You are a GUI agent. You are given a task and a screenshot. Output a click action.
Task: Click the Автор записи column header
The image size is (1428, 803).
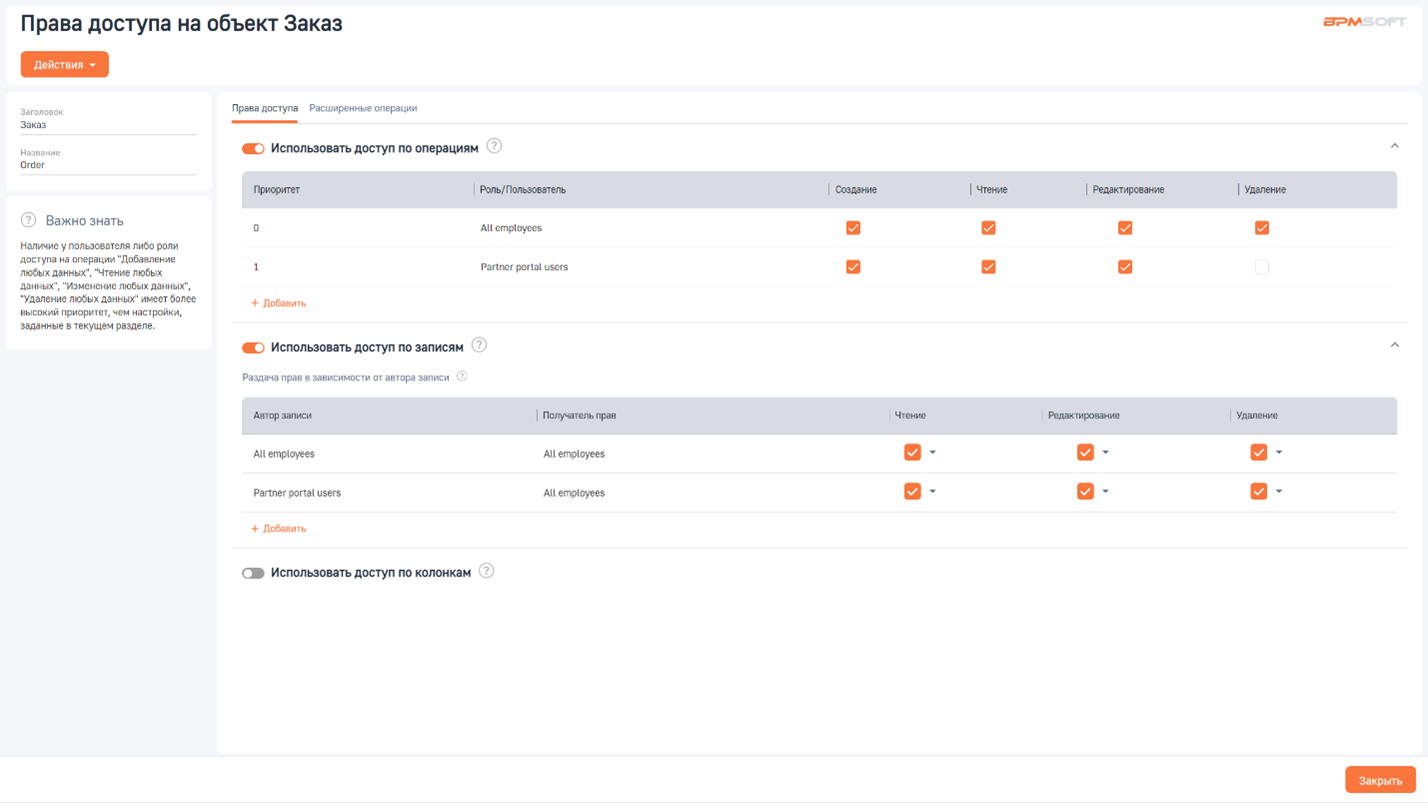tap(282, 415)
